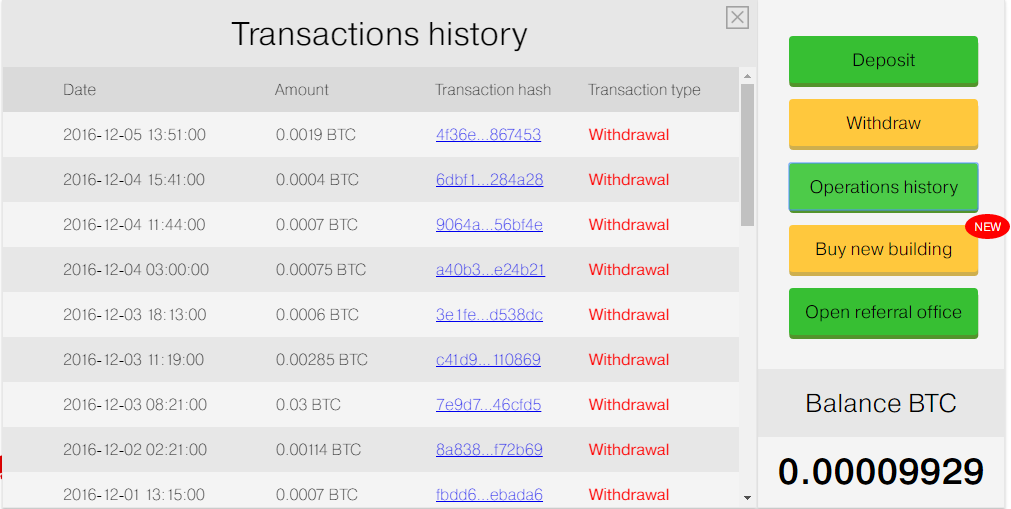The height and width of the screenshot is (509, 1011).
Task: Open Operations history
Action: (x=883, y=187)
